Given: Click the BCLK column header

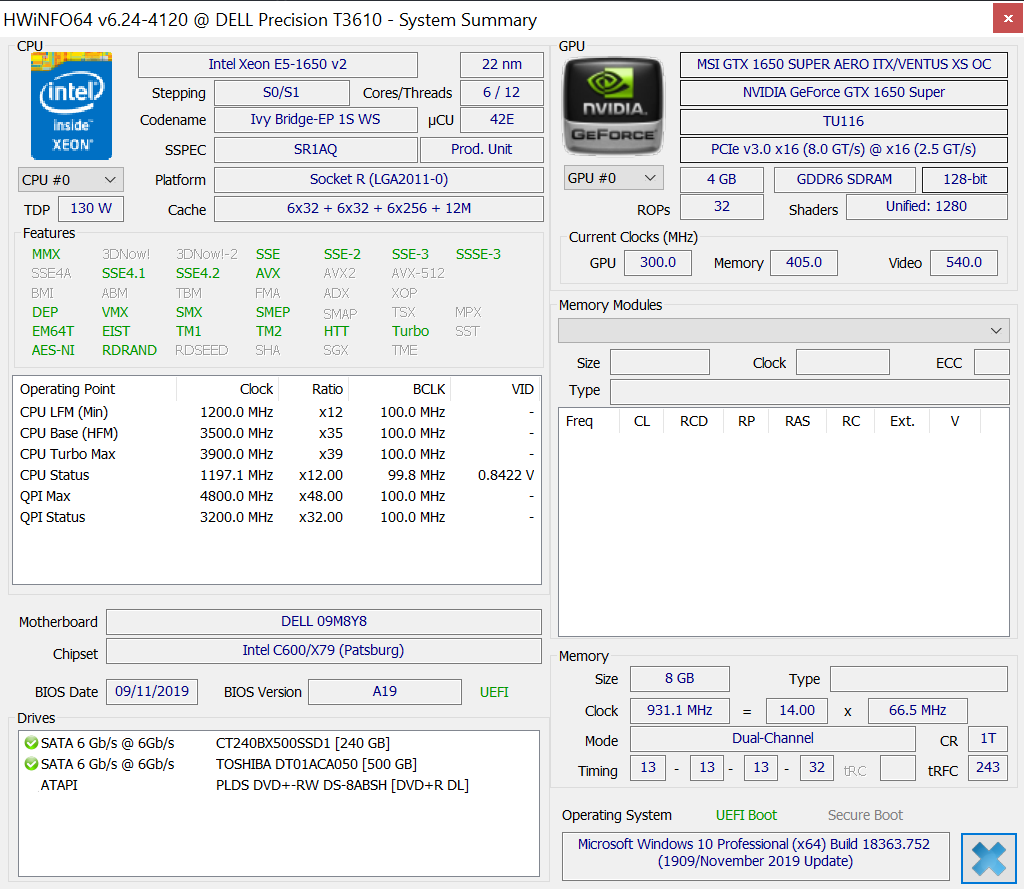Looking at the screenshot, I should 400,389.
